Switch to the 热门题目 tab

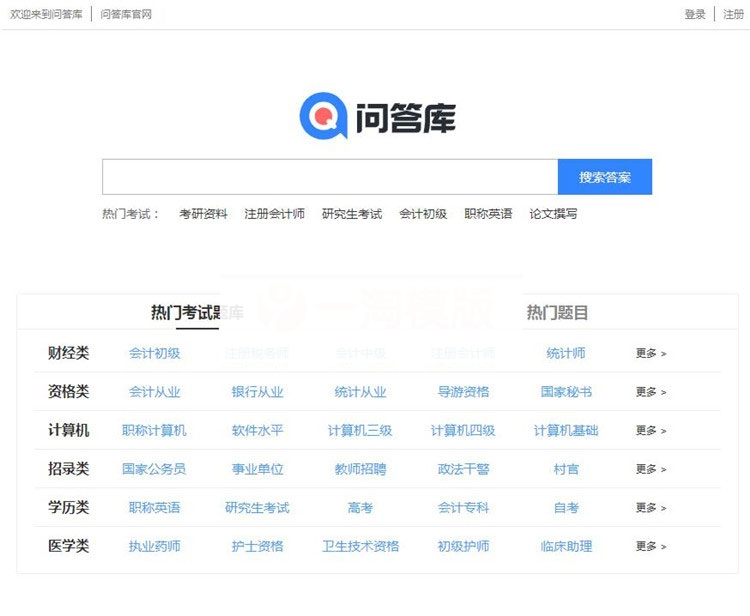coord(557,313)
